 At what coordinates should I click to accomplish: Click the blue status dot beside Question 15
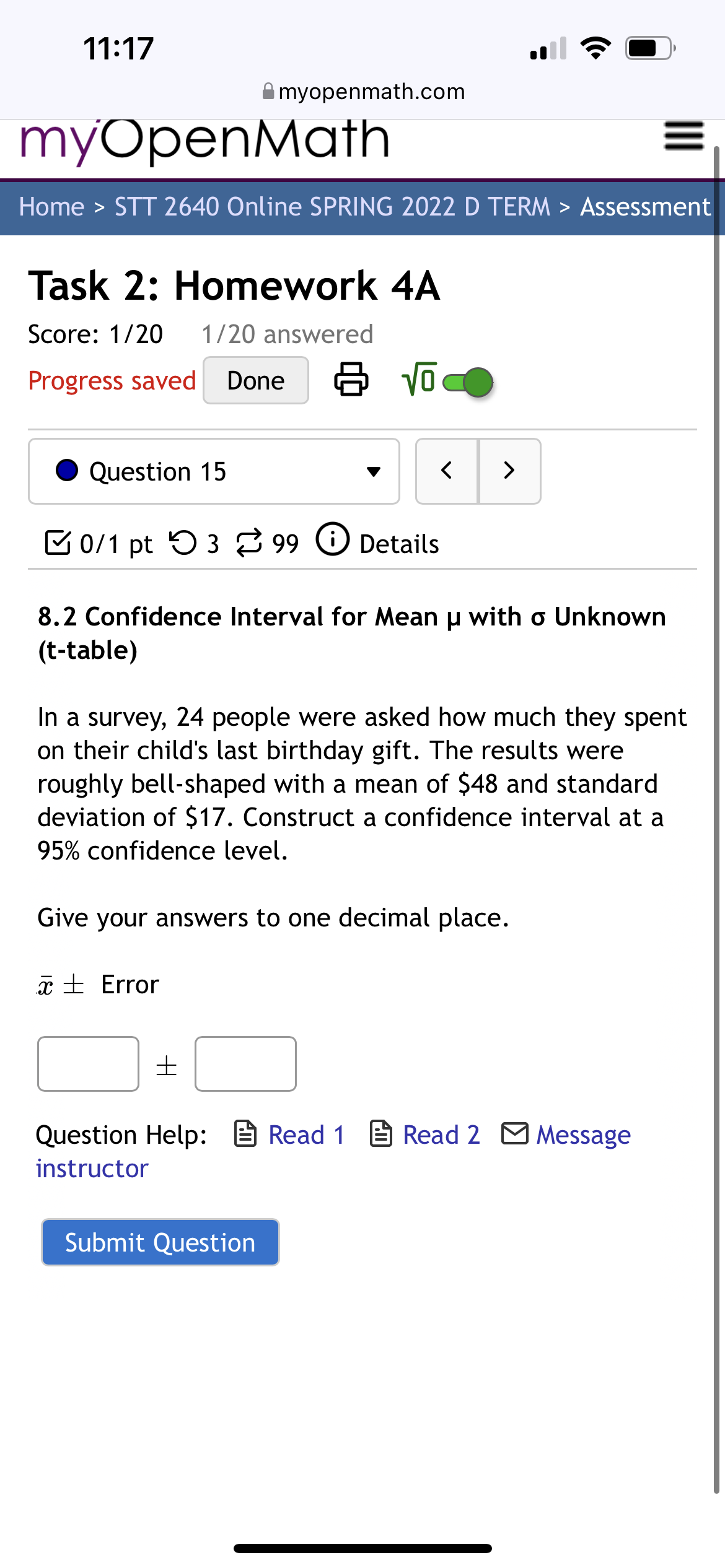click(x=68, y=471)
